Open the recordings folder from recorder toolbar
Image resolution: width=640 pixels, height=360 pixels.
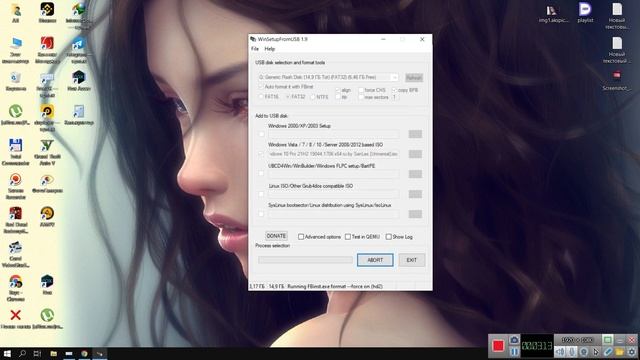coord(620,351)
